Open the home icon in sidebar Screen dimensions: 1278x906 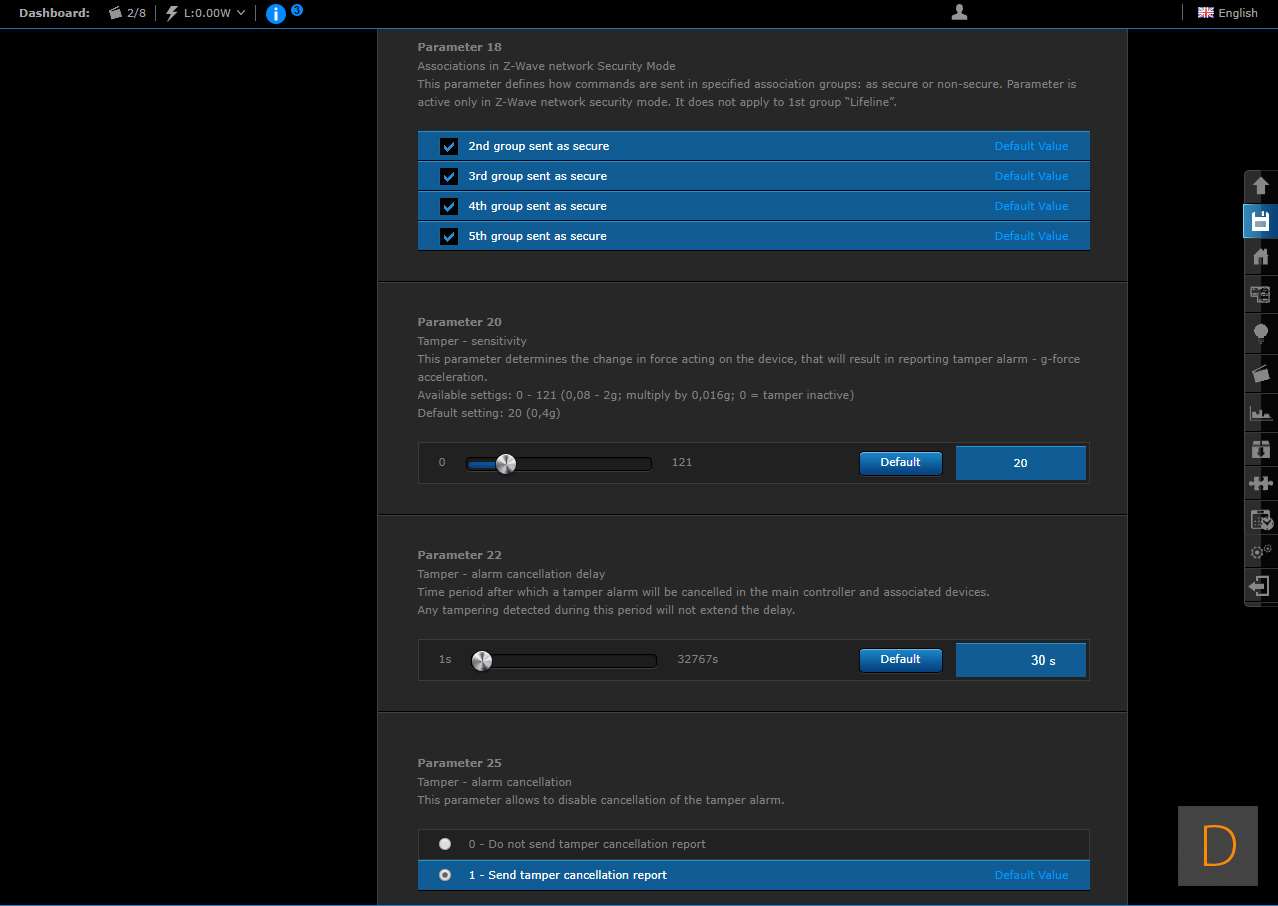pos(1260,257)
